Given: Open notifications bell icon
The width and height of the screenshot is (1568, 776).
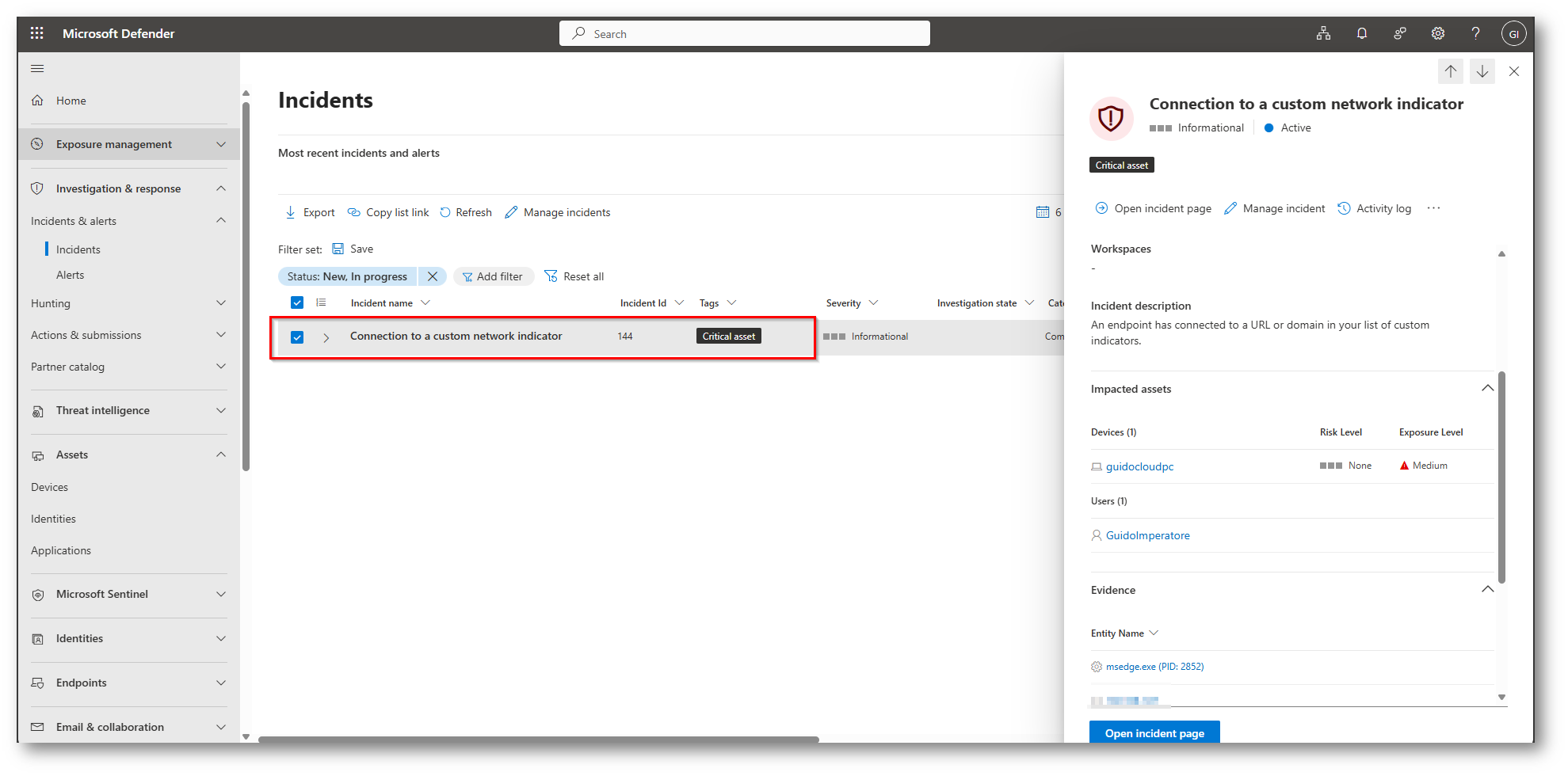Looking at the screenshot, I should click(x=1361, y=33).
